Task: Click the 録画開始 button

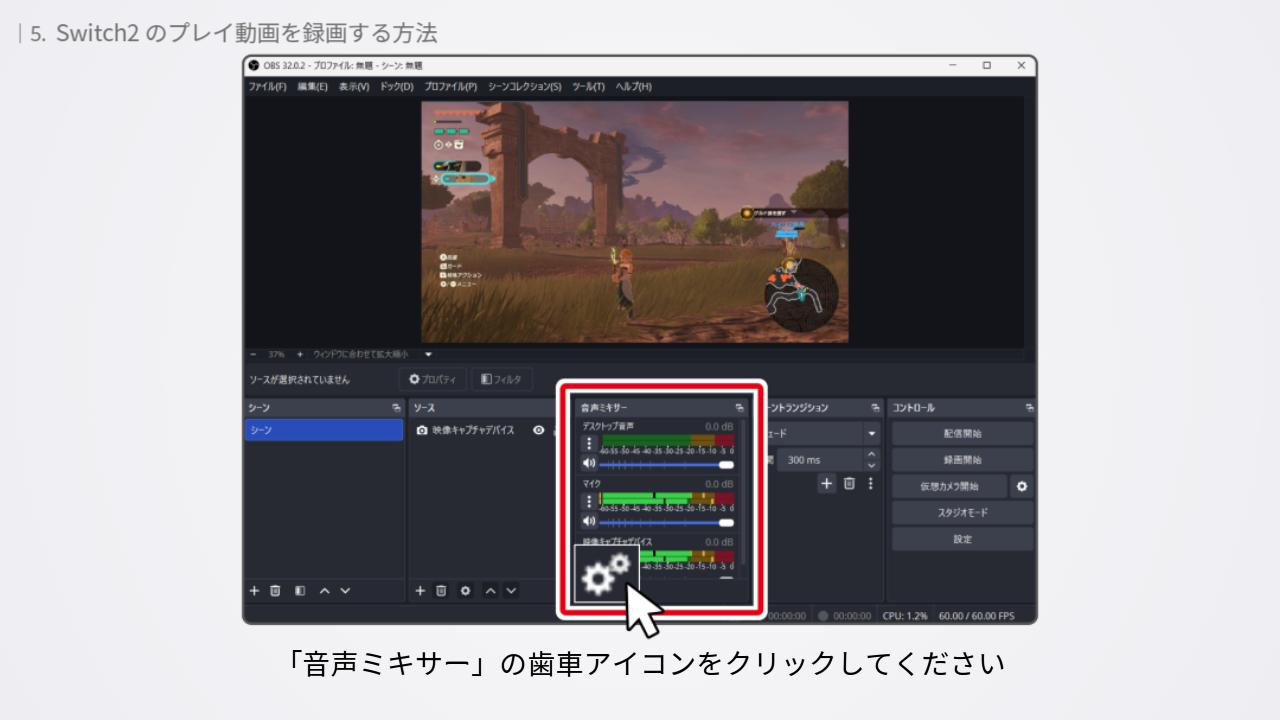Action: 962,460
